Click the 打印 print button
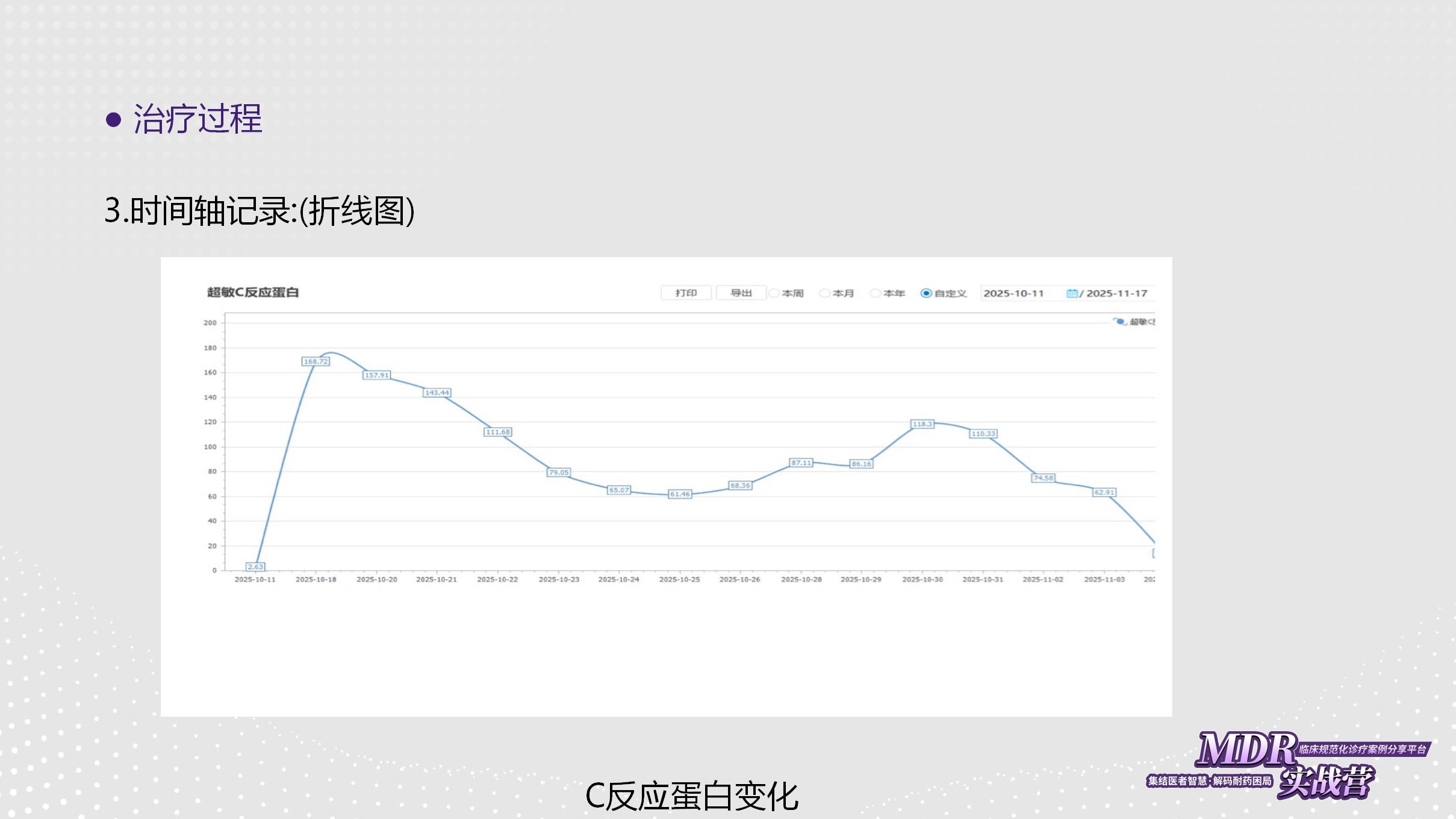Viewport: 1456px width, 819px height. (686, 293)
